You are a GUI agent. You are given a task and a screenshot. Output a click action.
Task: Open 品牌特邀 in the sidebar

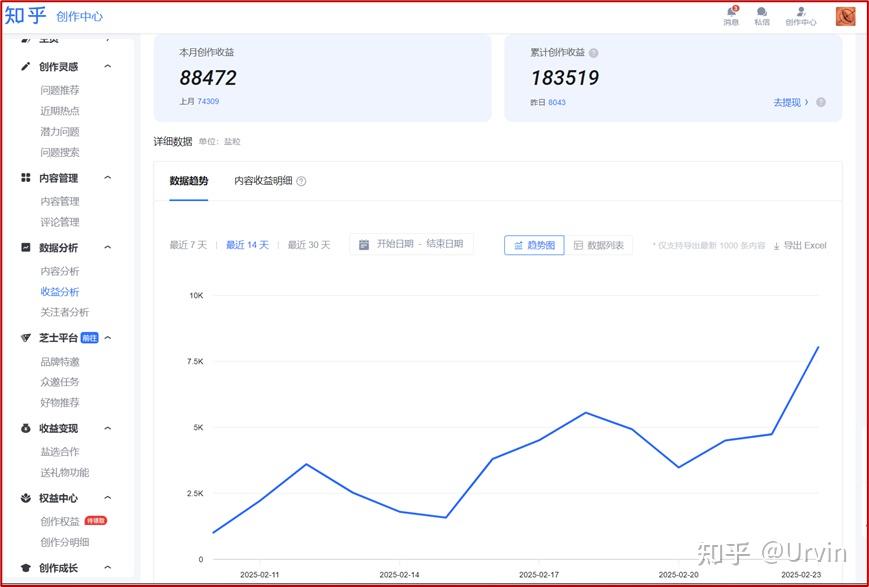[x=60, y=361]
